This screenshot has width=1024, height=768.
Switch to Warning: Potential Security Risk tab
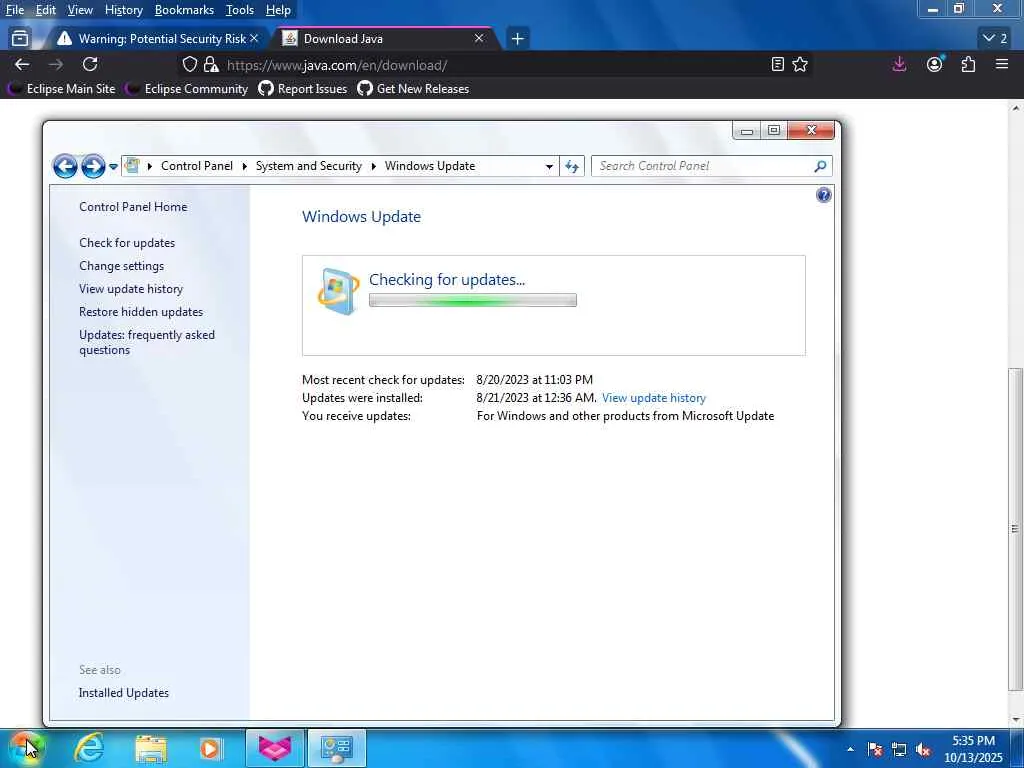click(x=157, y=39)
